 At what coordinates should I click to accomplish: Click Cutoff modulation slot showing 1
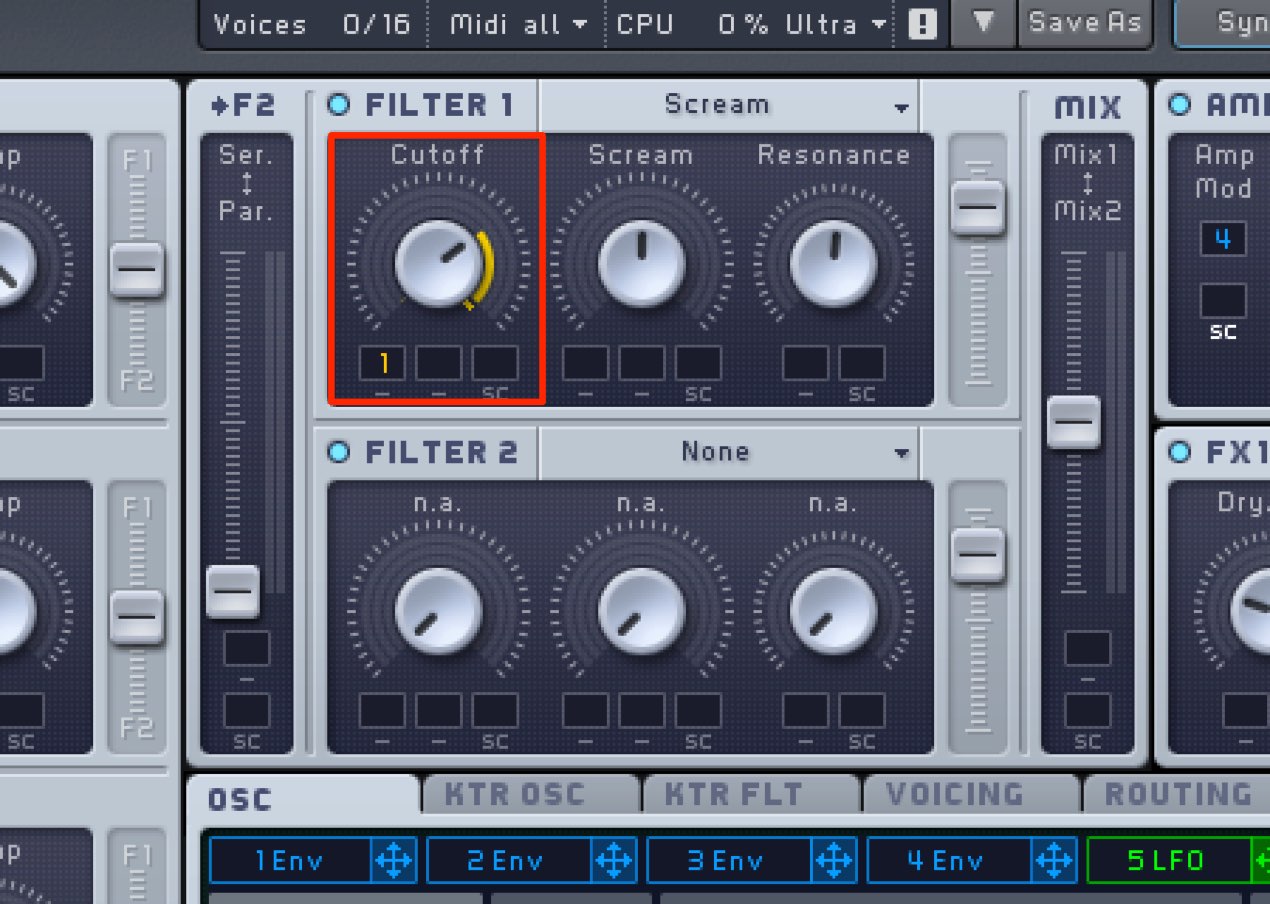point(382,364)
